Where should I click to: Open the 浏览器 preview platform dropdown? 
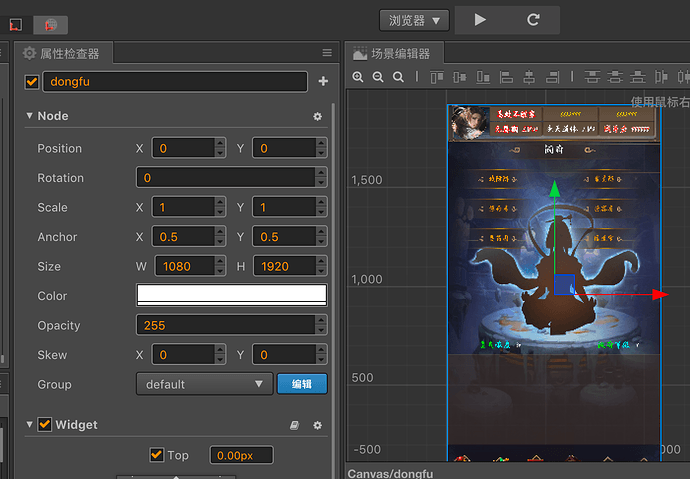pyautogui.click(x=414, y=20)
